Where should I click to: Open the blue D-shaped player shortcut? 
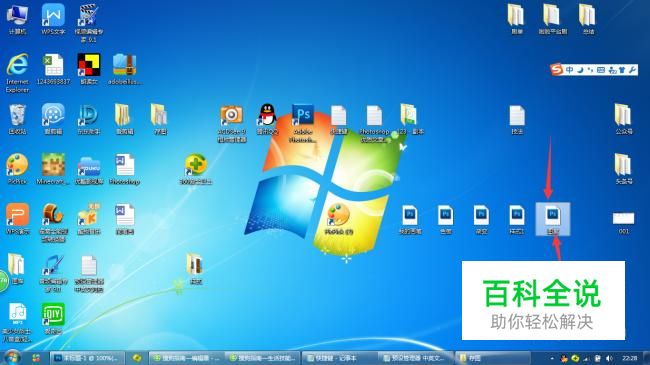89,119
